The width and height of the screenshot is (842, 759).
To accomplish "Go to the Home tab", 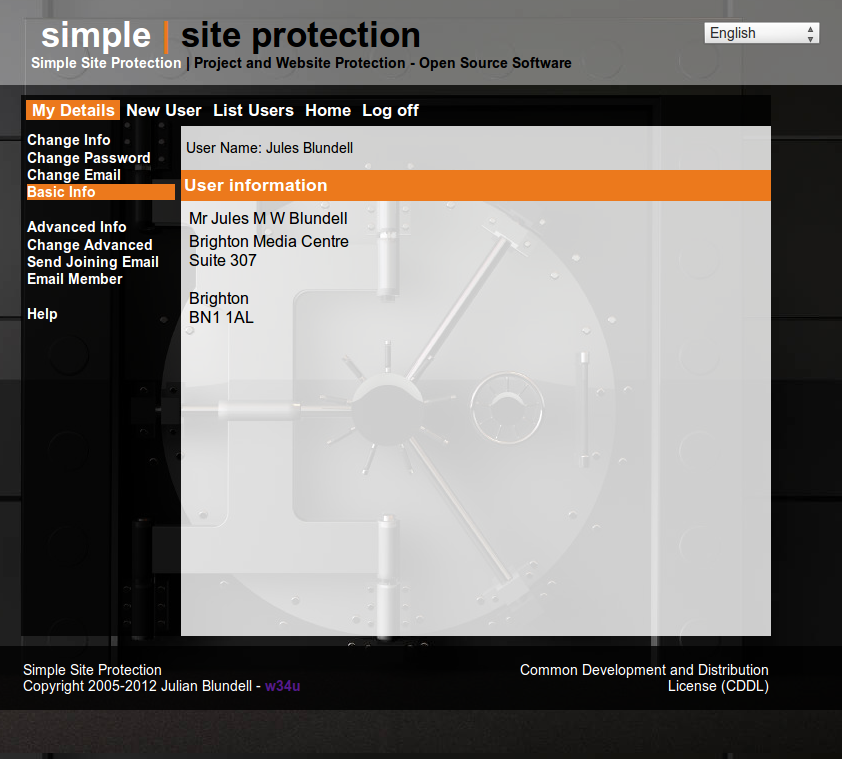I will pos(328,110).
